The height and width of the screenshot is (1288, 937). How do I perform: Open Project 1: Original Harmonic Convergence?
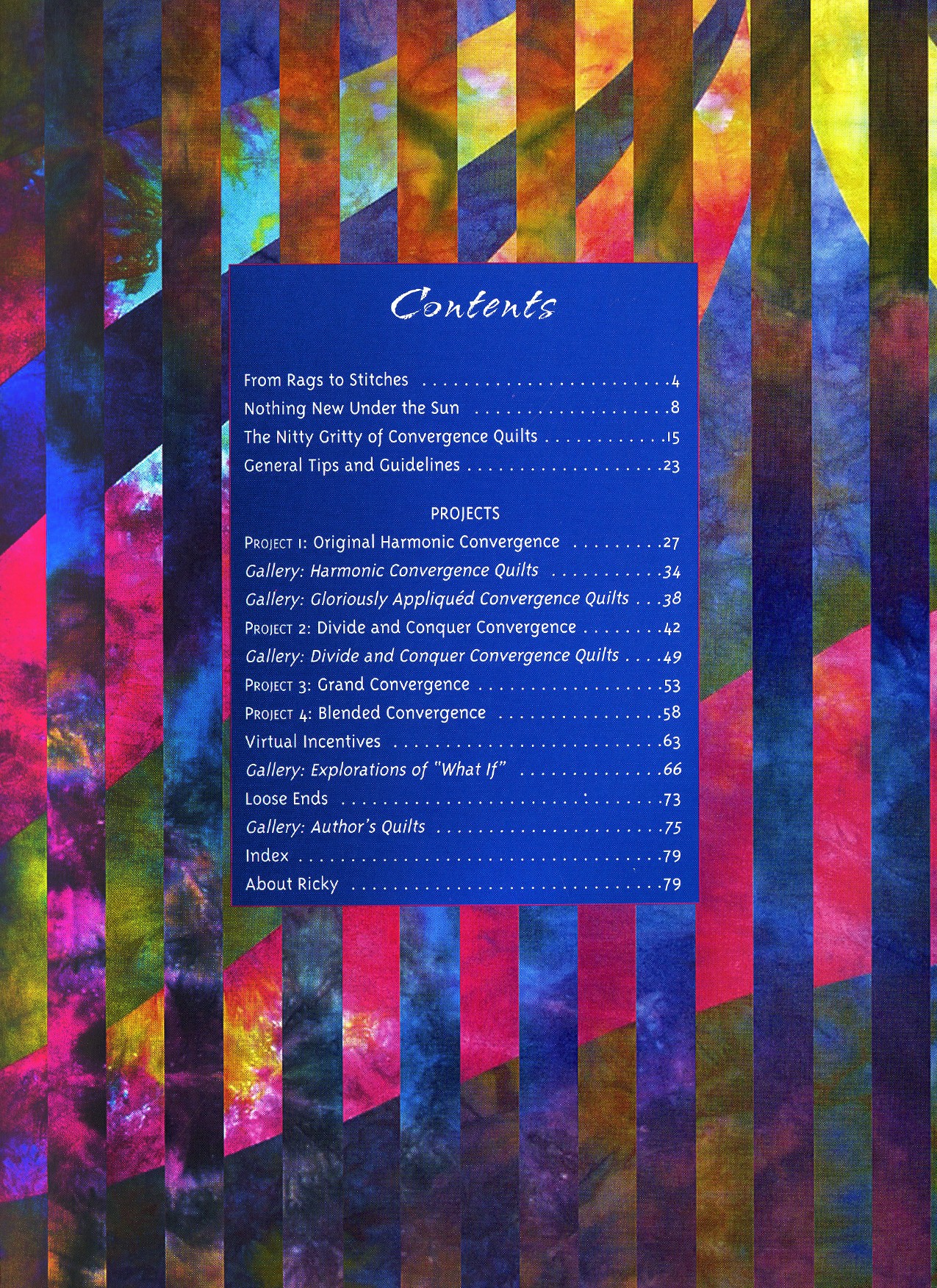click(401, 543)
